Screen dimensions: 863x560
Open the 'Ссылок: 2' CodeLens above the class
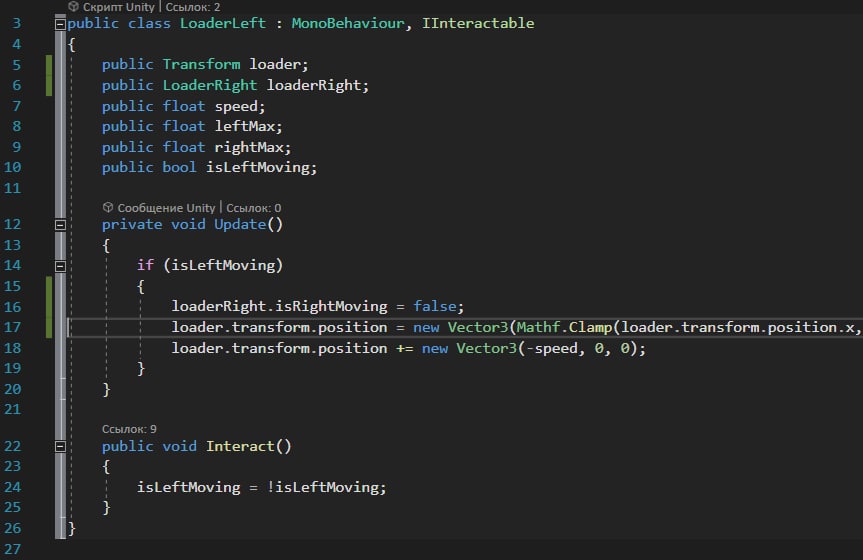point(193,7)
